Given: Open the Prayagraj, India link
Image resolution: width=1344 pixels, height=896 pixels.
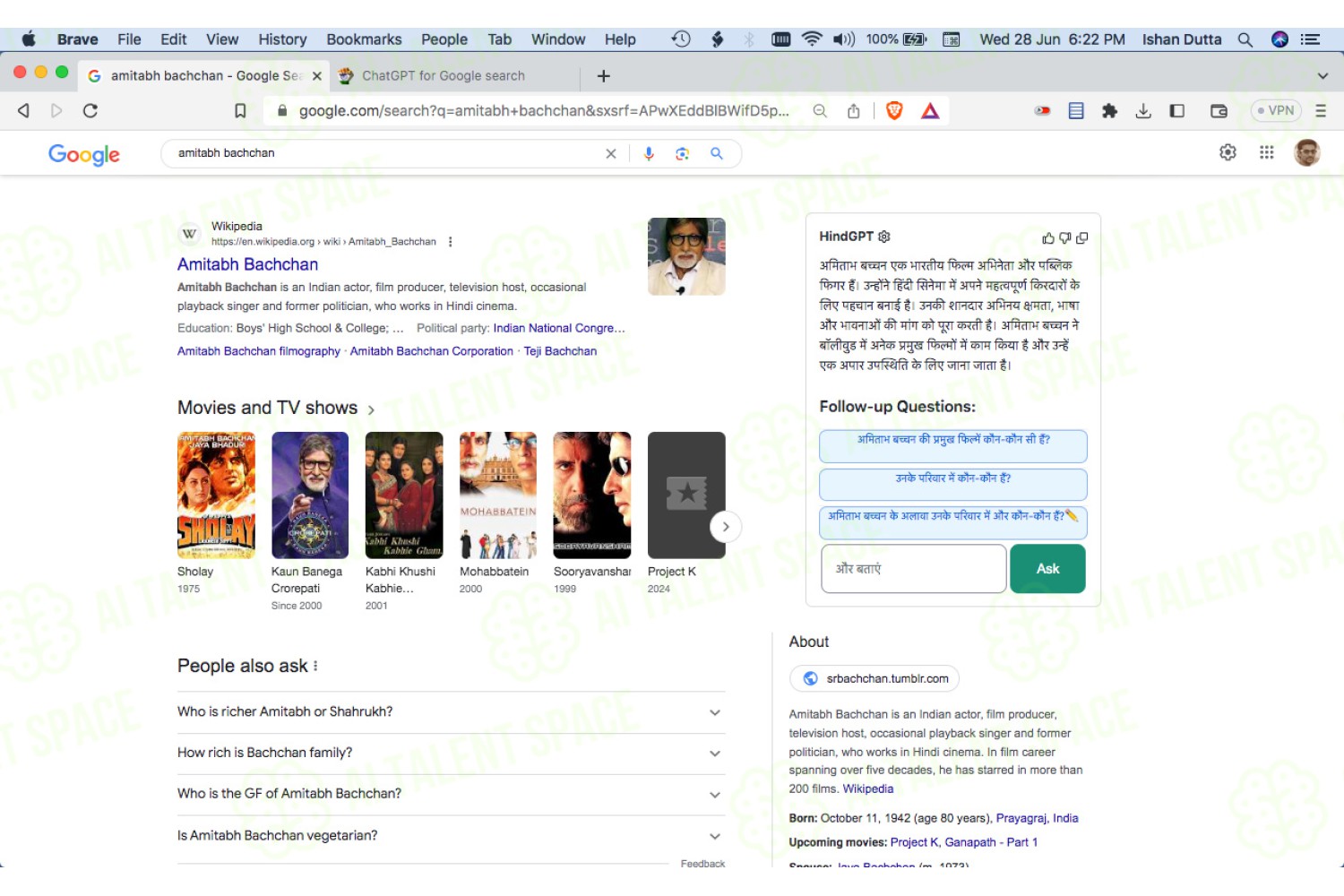Looking at the screenshot, I should [x=1037, y=818].
